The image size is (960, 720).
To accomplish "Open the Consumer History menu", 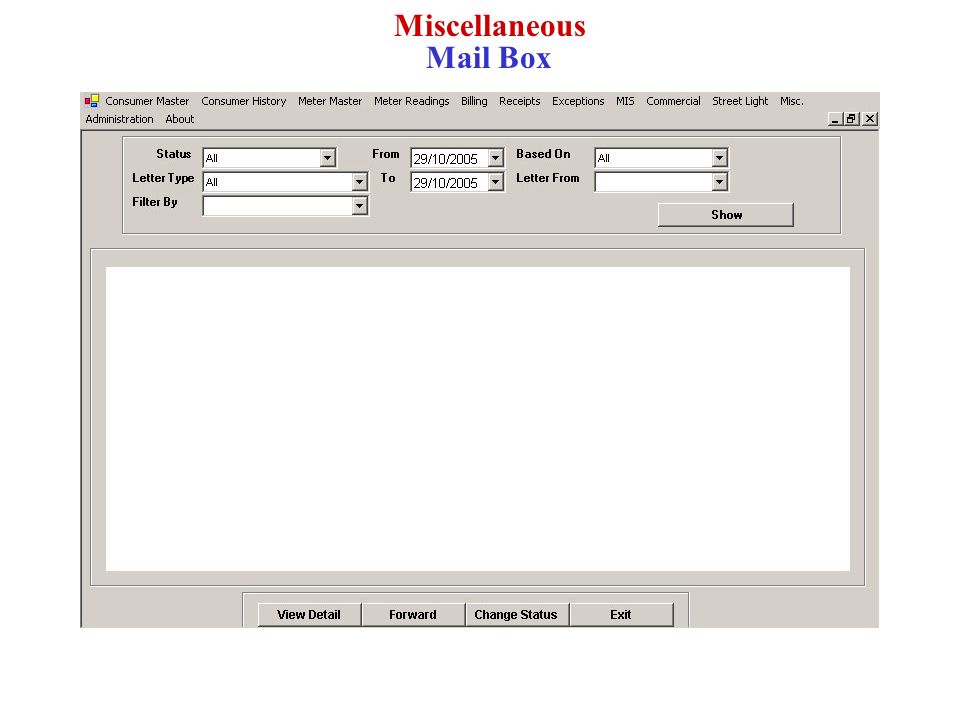I will pyautogui.click(x=244, y=101).
